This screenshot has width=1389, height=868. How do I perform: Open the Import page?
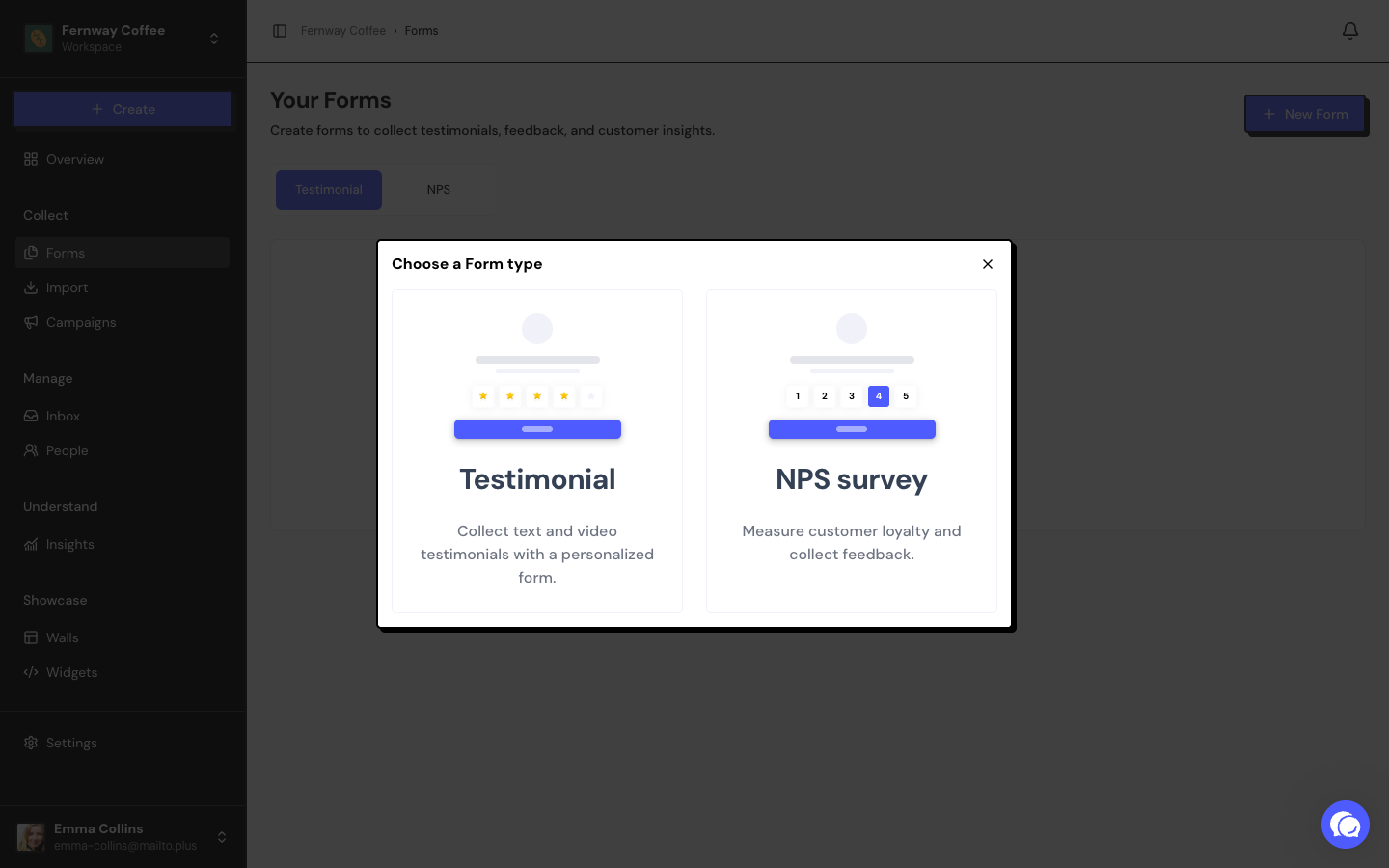coord(123,287)
